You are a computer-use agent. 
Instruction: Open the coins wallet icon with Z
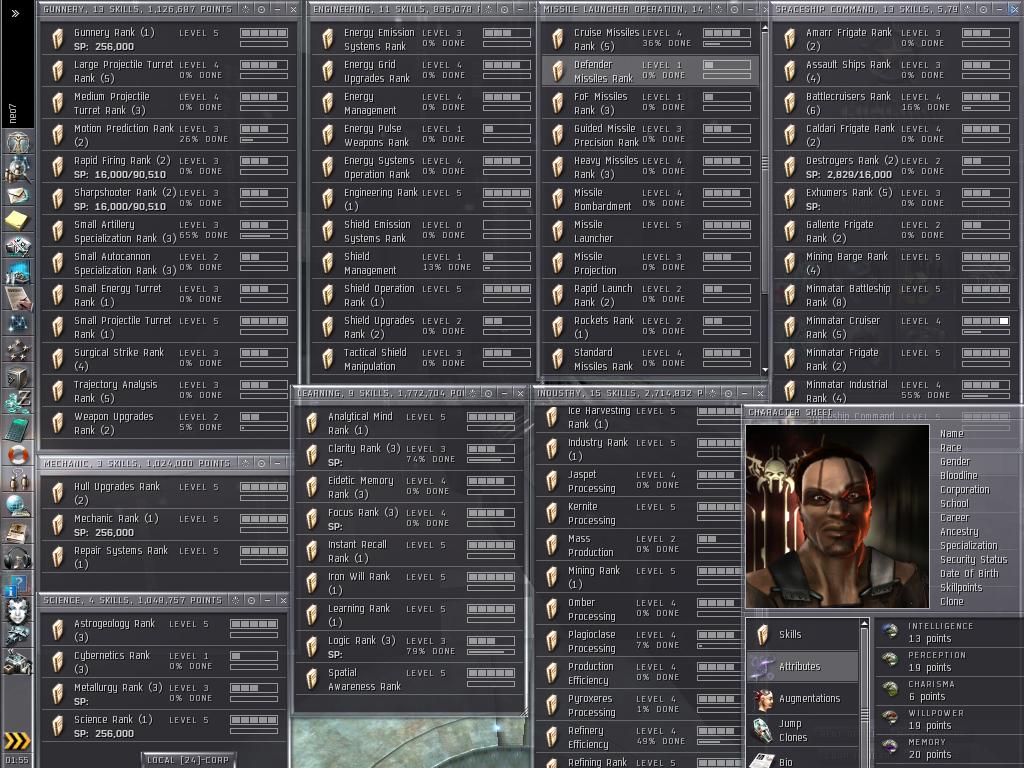coord(18,402)
